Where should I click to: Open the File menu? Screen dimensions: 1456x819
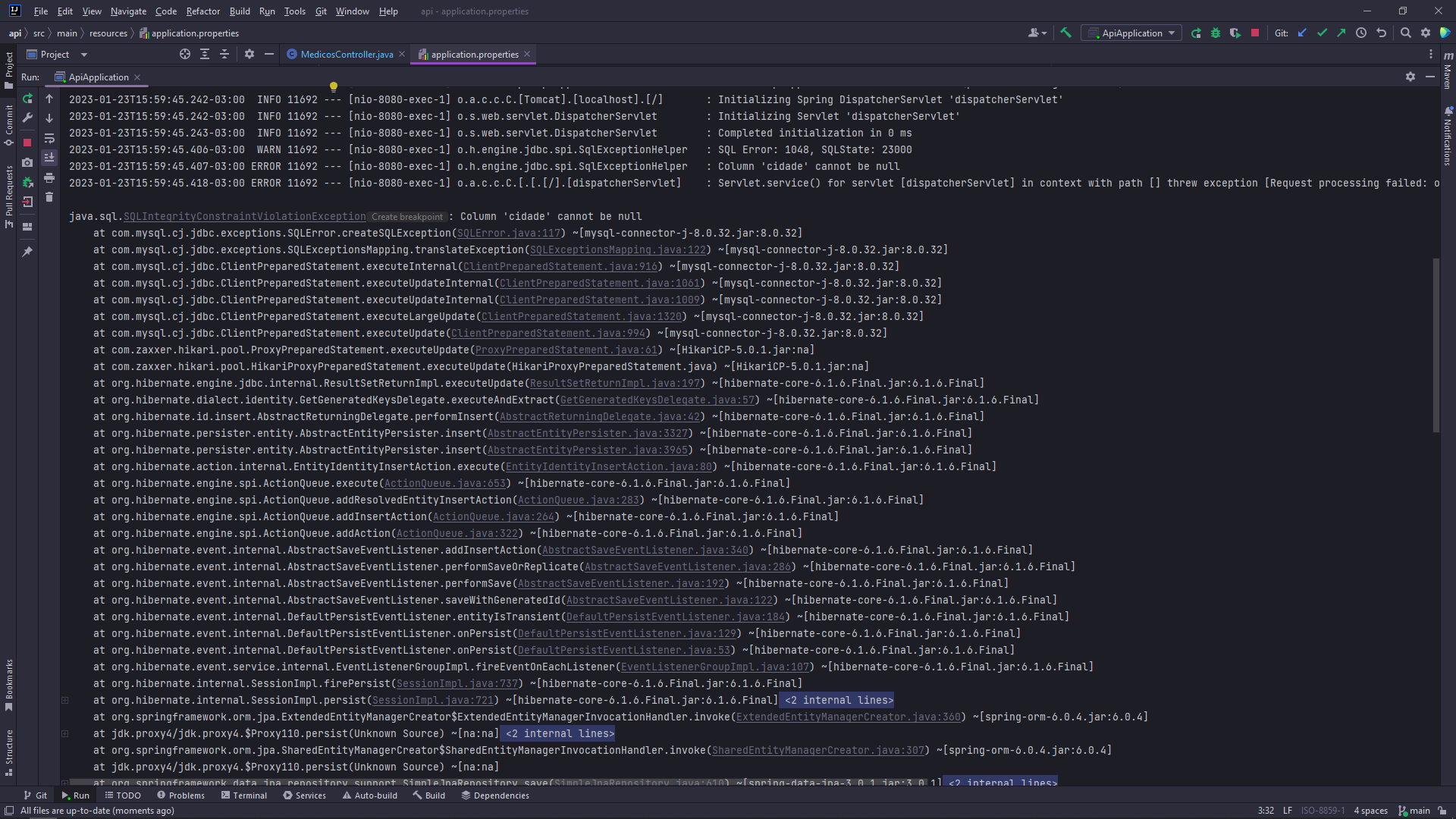41,11
